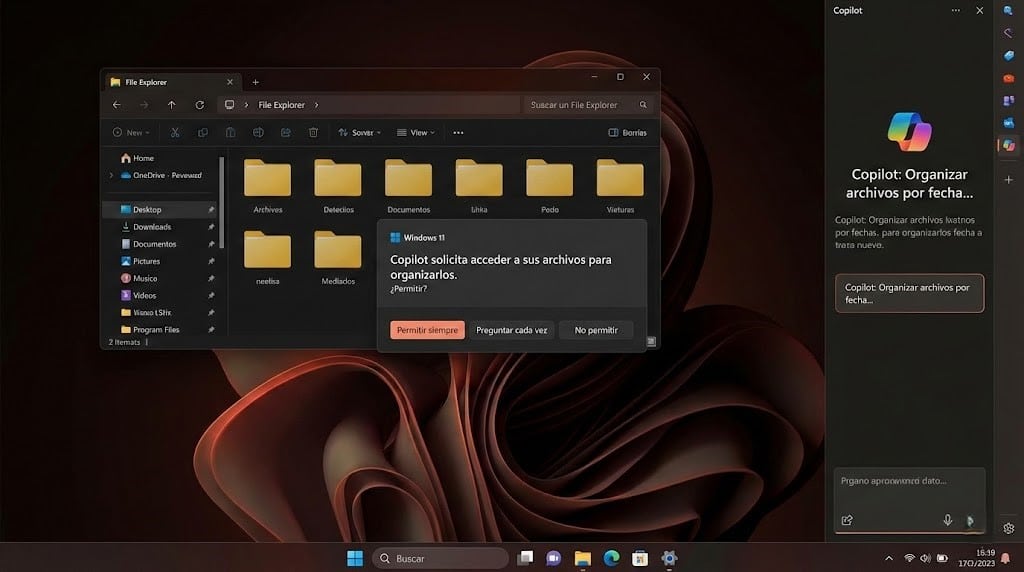This screenshot has width=1024, height=572.
Task: Add a new File Explorer tab
Action: pyautogui.click(x=255, y=82)
